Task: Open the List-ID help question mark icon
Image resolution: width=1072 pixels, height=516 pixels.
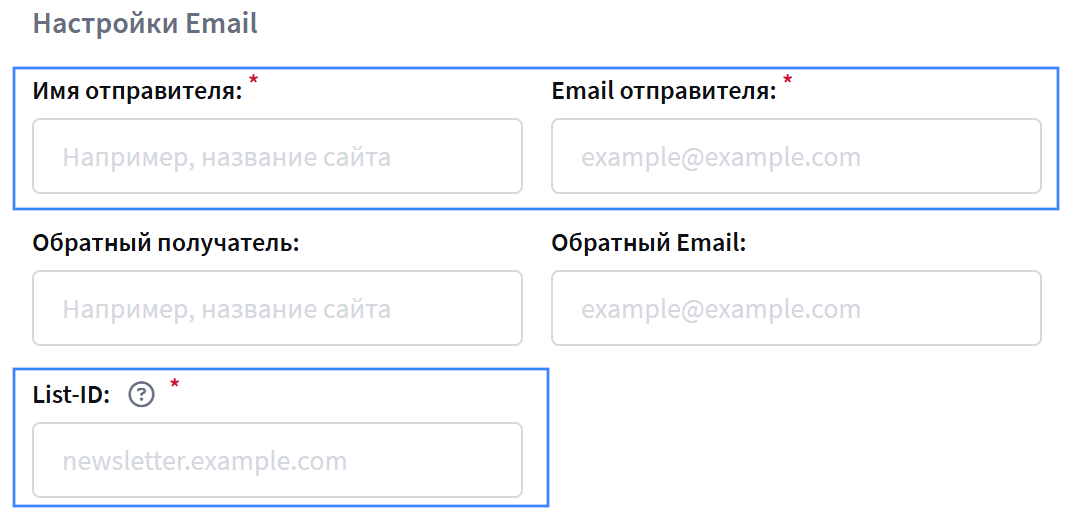Action: (143, 396)
